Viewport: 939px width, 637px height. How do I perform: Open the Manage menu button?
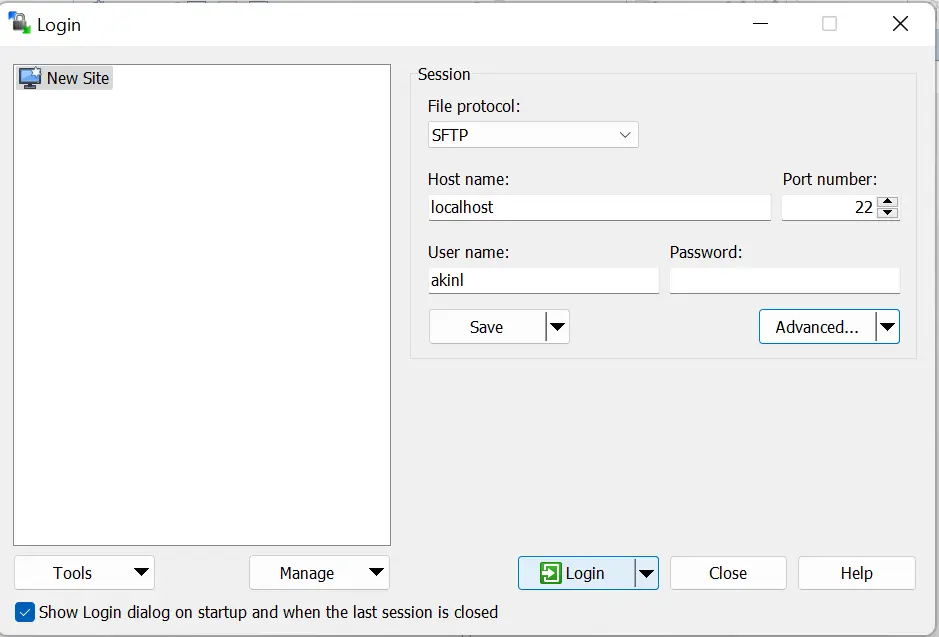[319, 573]
